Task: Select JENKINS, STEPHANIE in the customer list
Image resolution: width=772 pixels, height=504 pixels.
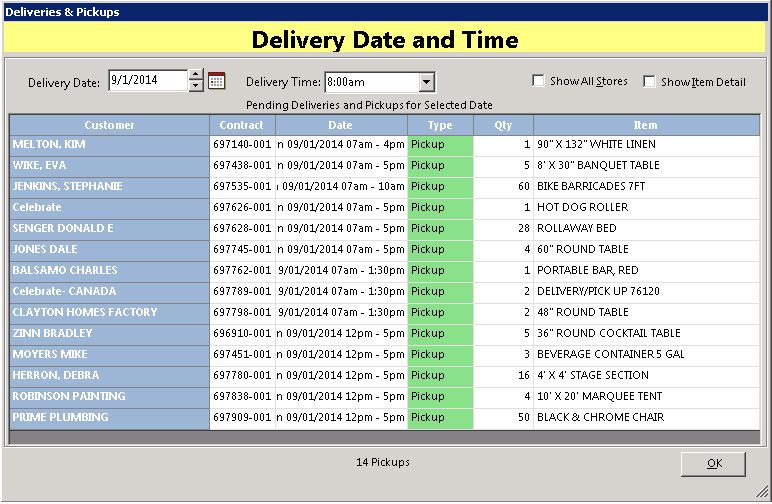Action: (109, 186)
